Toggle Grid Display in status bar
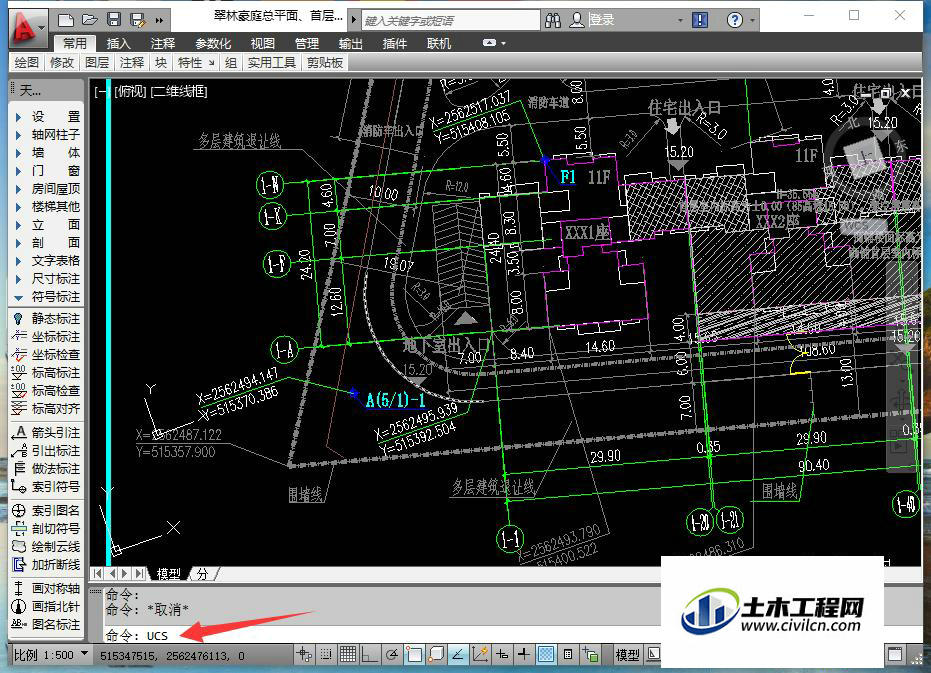 click(348, 655)
